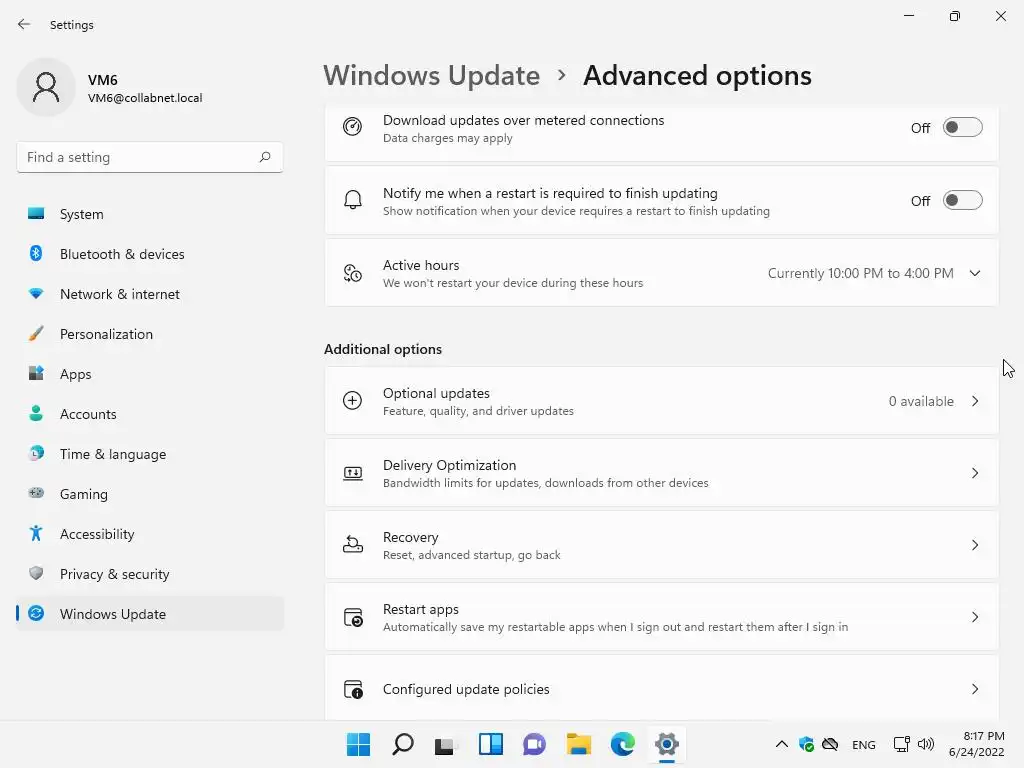The width and height of the screenshot is (1024, 768).
Task: Open Configured update policies chevron
Action: 975,689
